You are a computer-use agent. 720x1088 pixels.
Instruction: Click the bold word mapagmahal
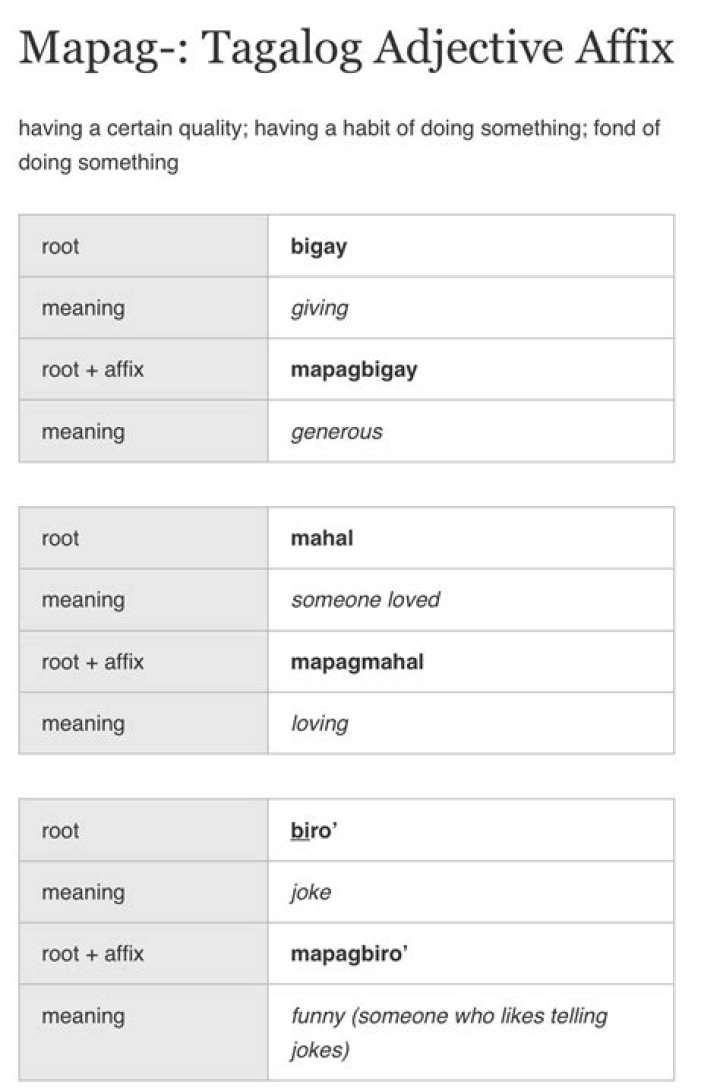point(357,662)
